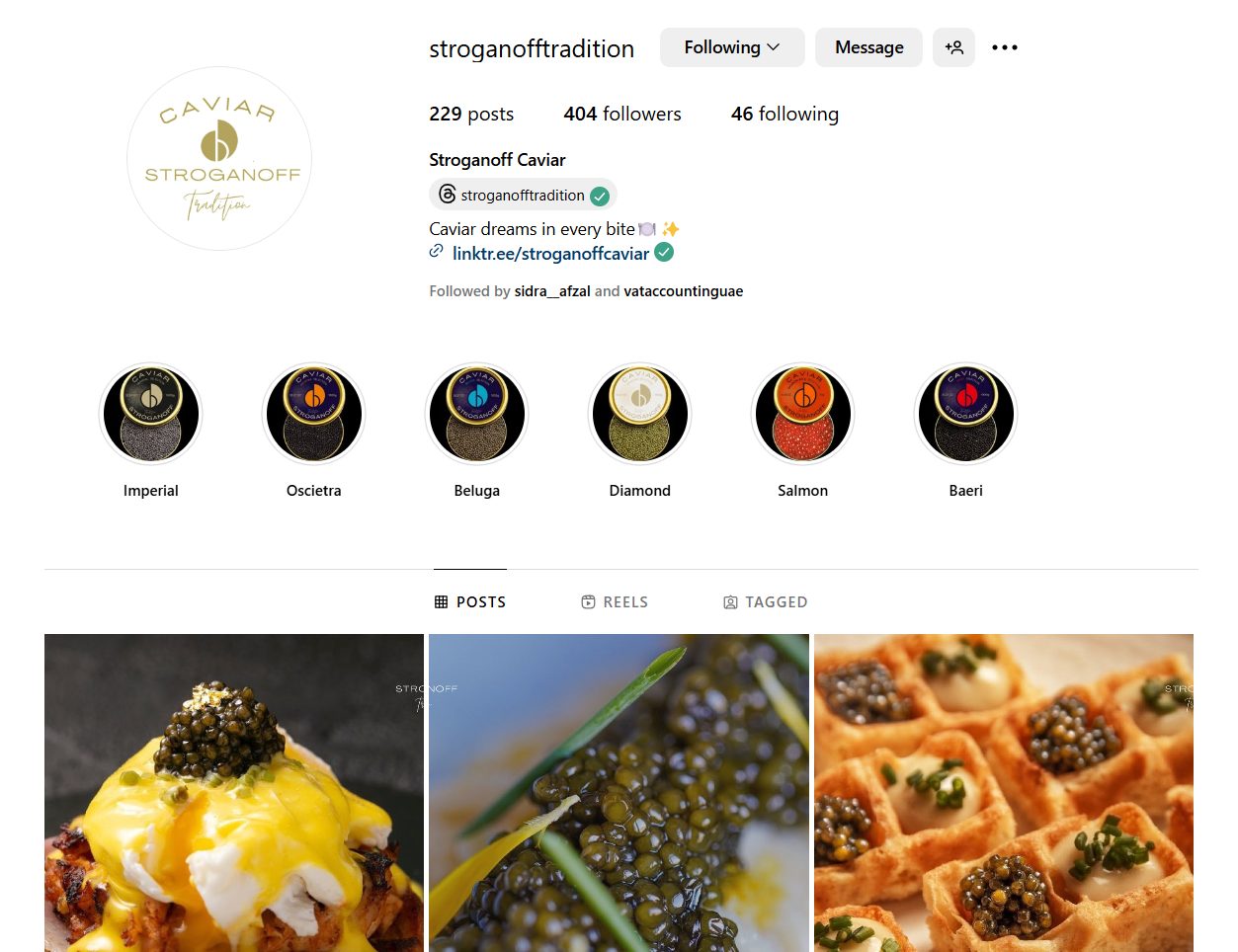
Task: Open the linktr.ee/stroganoffcaviar link
Action: [550, 254]
